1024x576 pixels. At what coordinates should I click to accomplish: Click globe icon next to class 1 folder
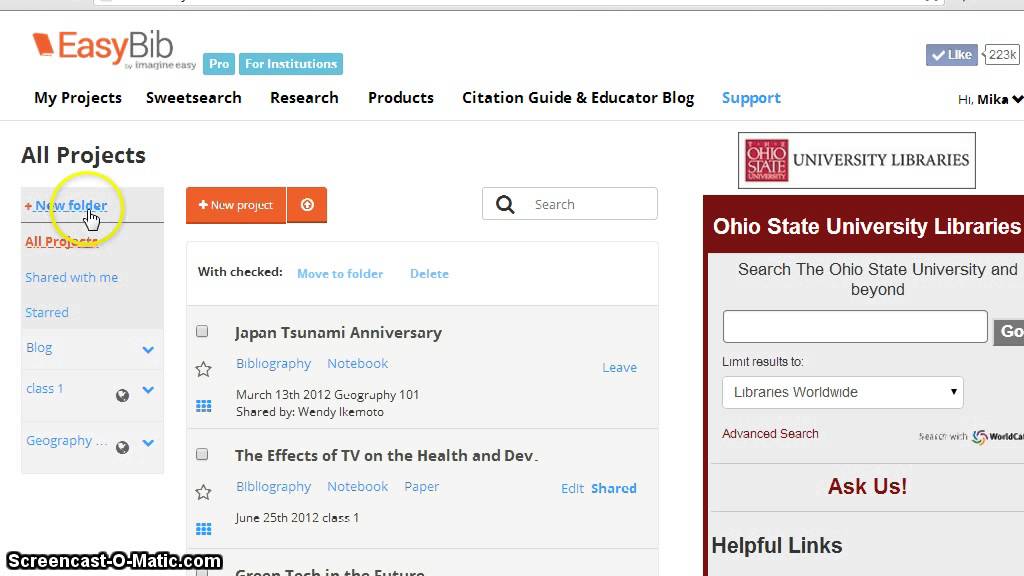[x=122, y=395]
